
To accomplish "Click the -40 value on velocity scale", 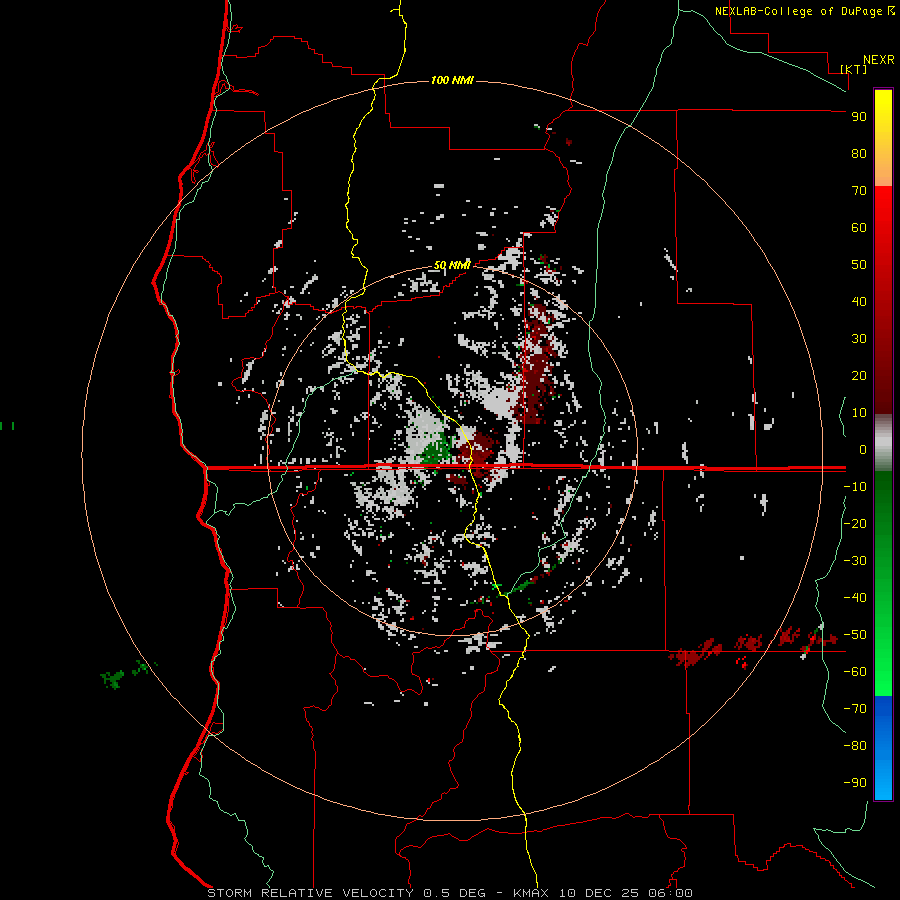I will point(855,598).
